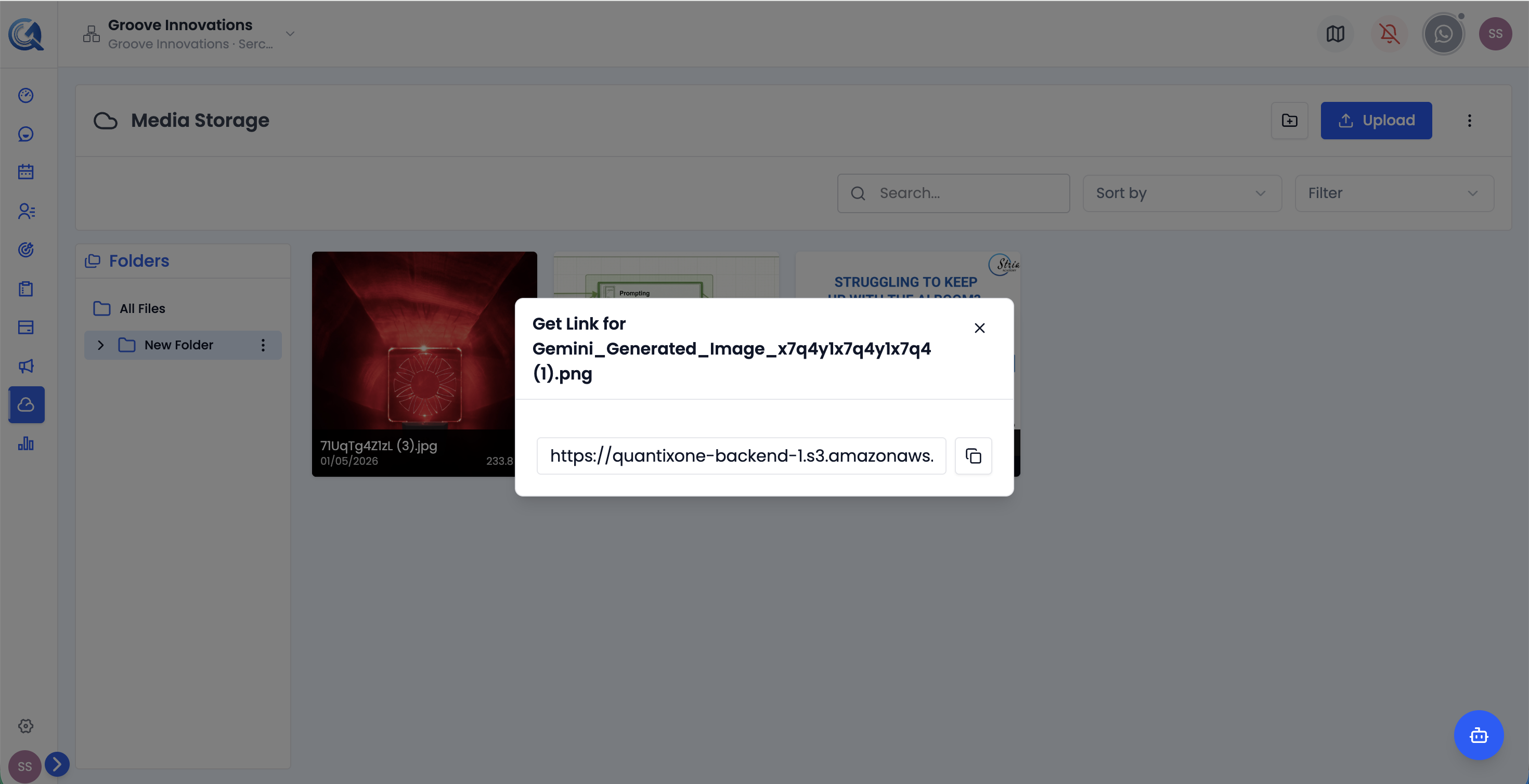
Task: Create a new folder with the folder-plus icon
Action: coord(1289,121)
